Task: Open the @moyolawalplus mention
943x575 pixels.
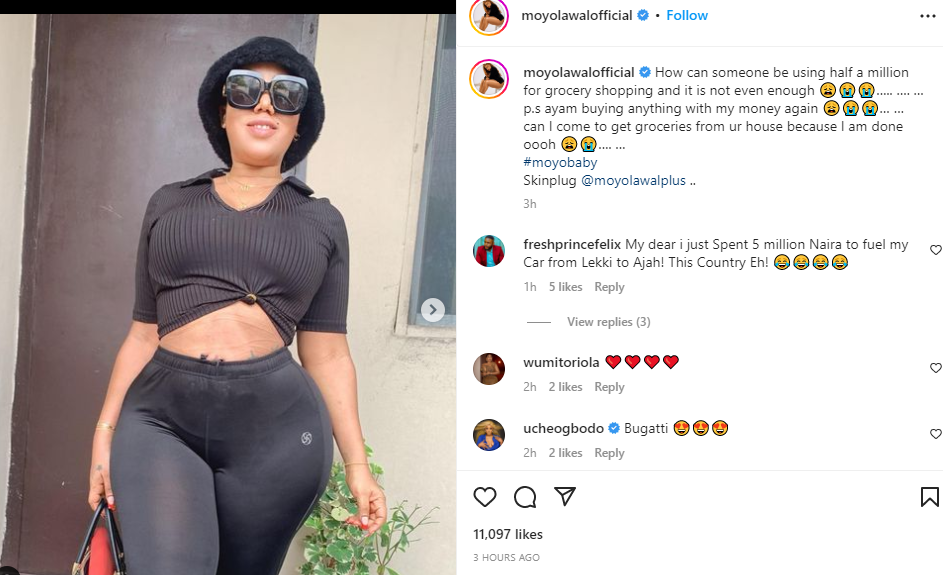Action: [633, 180]
